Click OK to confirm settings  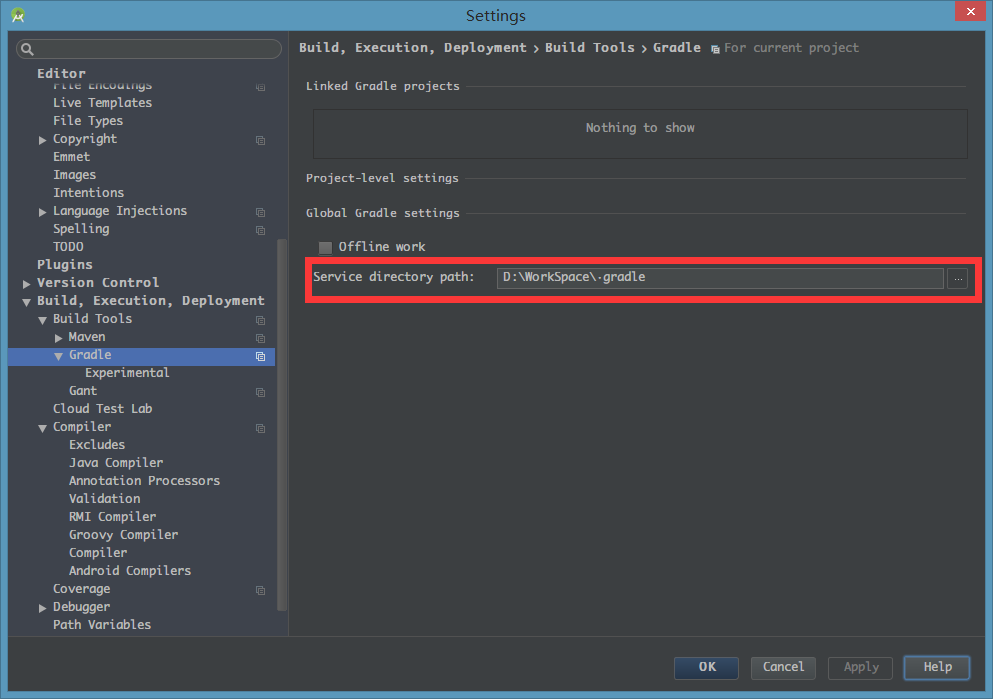pyautogui.click(x=706, y=667)
